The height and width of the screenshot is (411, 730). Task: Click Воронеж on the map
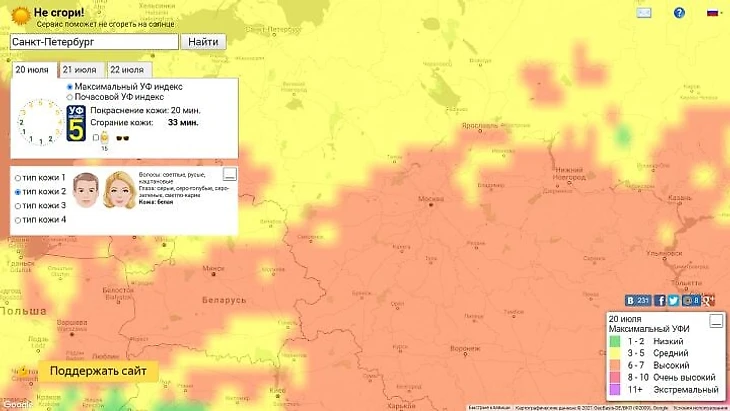[x=465, y=349]
